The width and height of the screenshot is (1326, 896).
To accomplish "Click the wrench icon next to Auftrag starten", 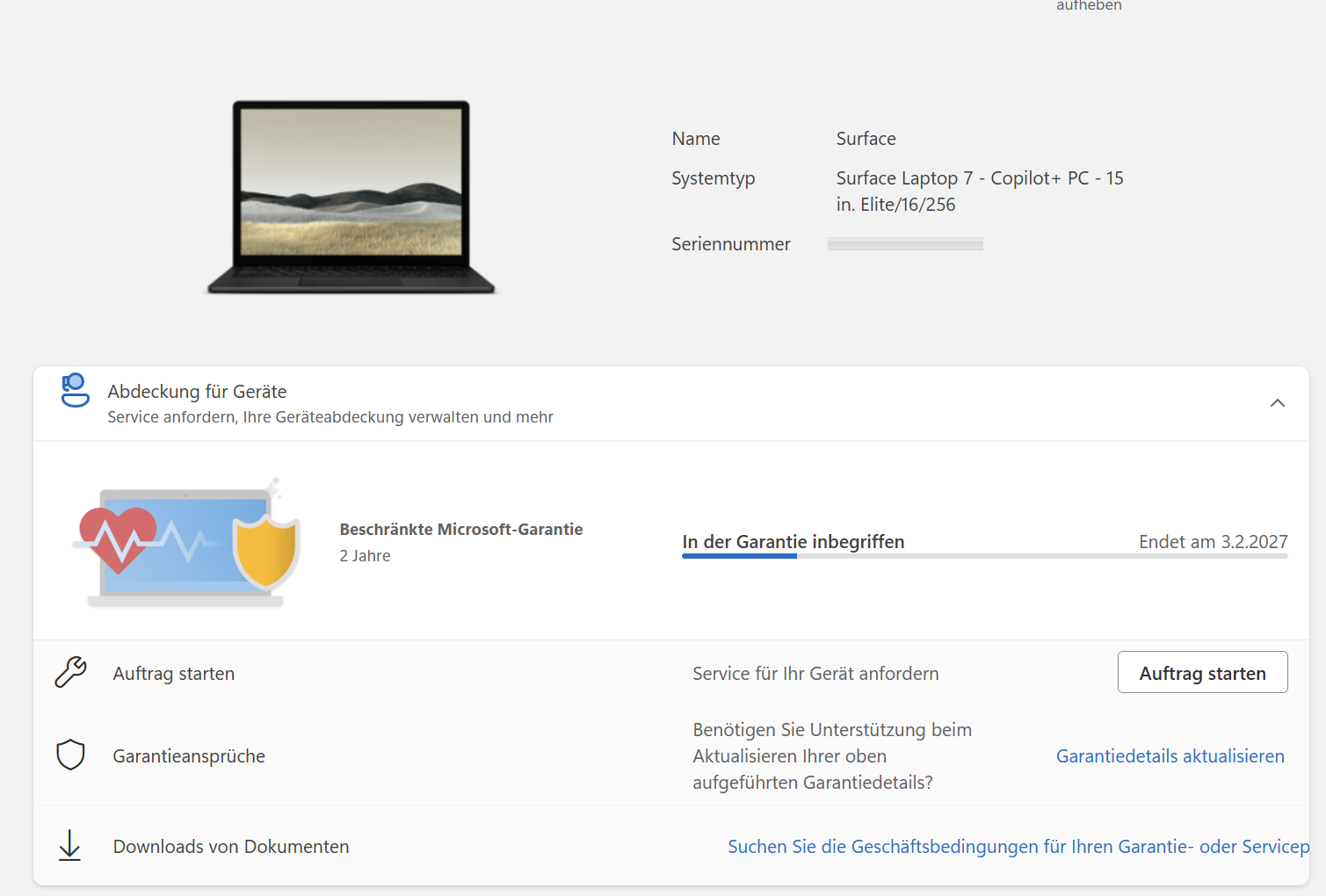I will tap(70, 672).
